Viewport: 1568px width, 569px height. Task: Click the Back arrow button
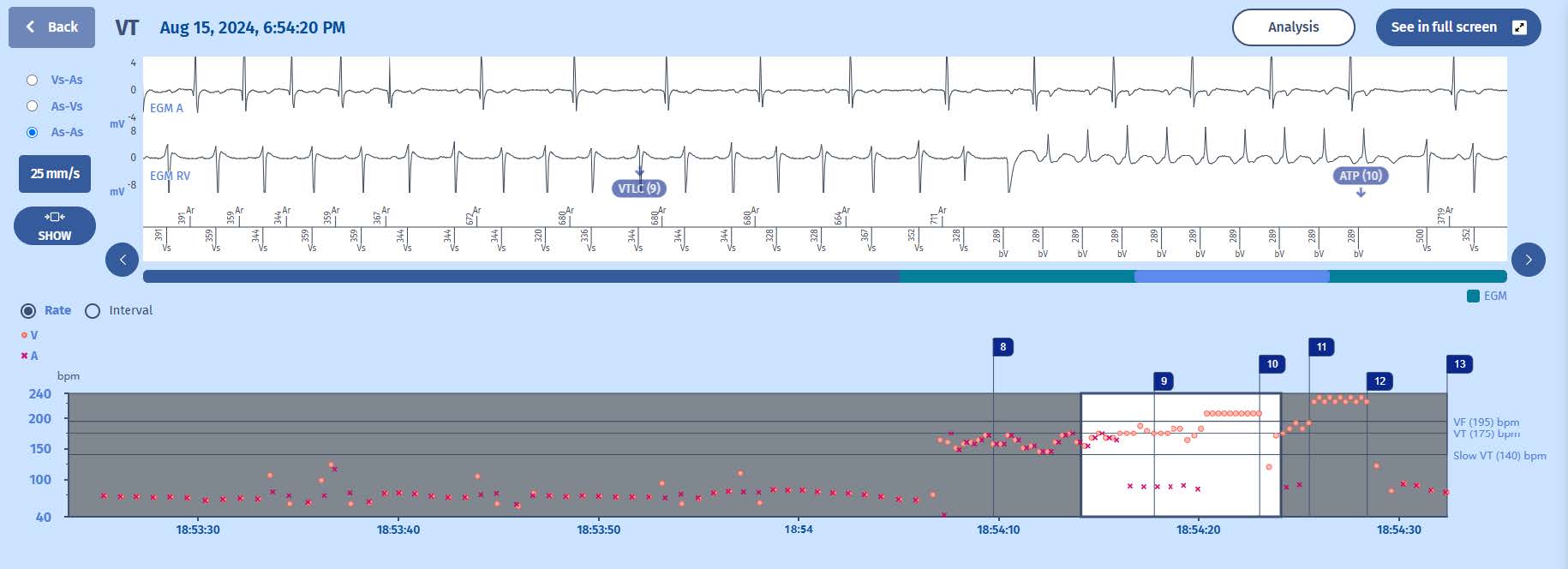51,27
